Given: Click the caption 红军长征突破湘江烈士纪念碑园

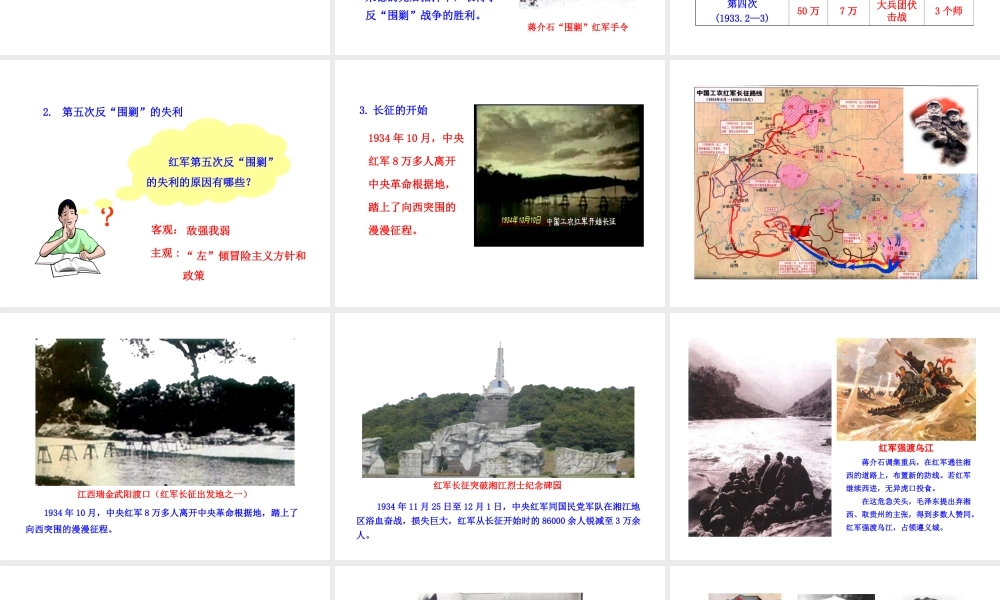Looking at the screenshot, I should point(497,485).
